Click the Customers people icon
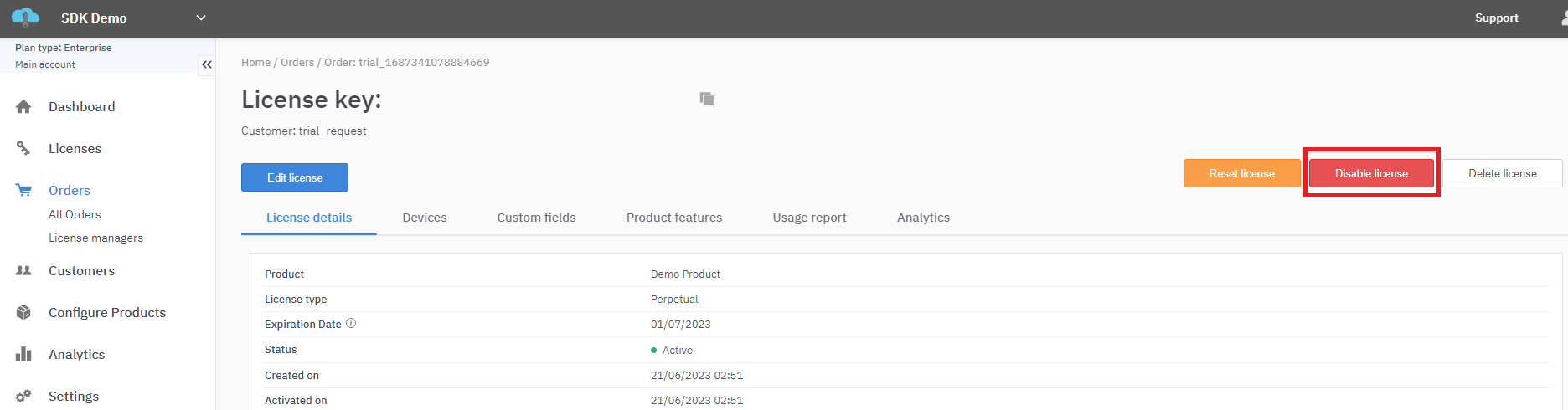The width and height of the screenshot is (1568, 410). pyautogui.click(x=23, y=271)
